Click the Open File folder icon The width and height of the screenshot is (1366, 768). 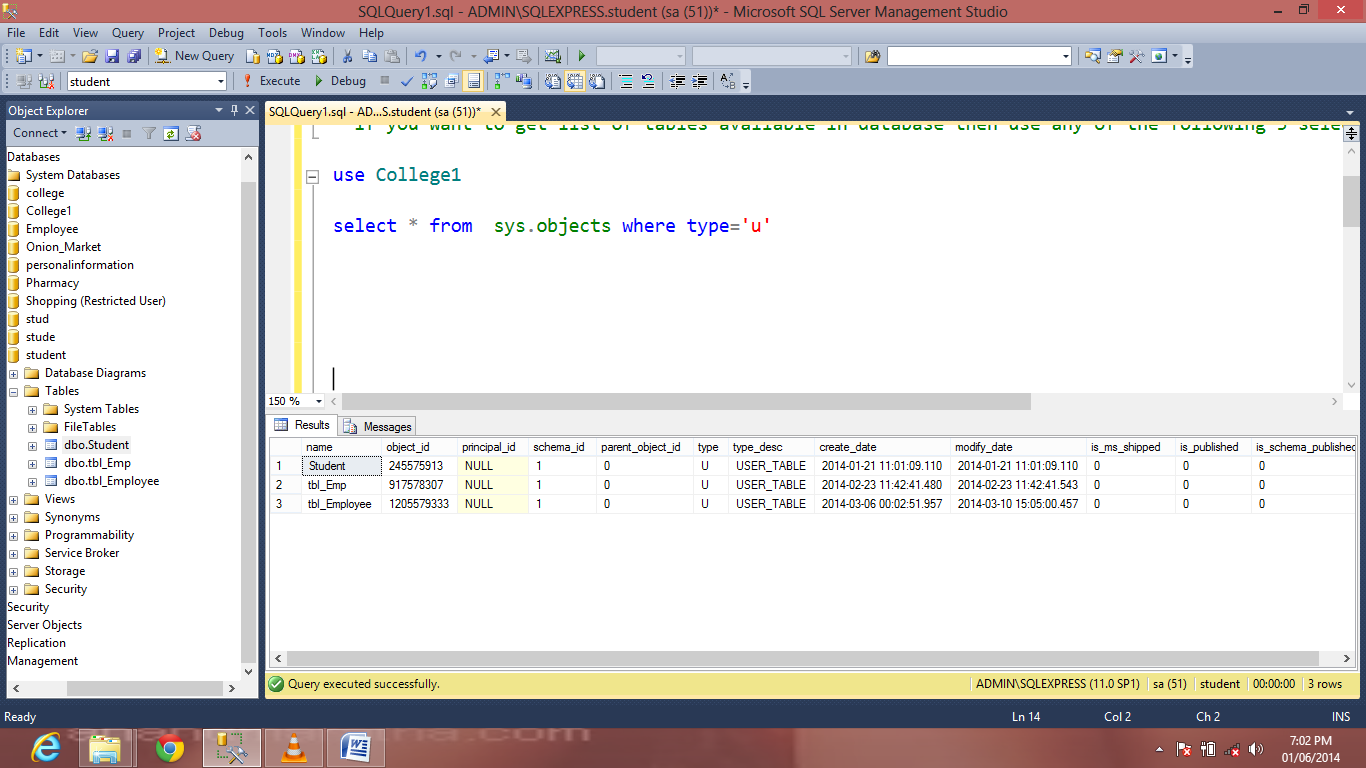pos(90,56)
